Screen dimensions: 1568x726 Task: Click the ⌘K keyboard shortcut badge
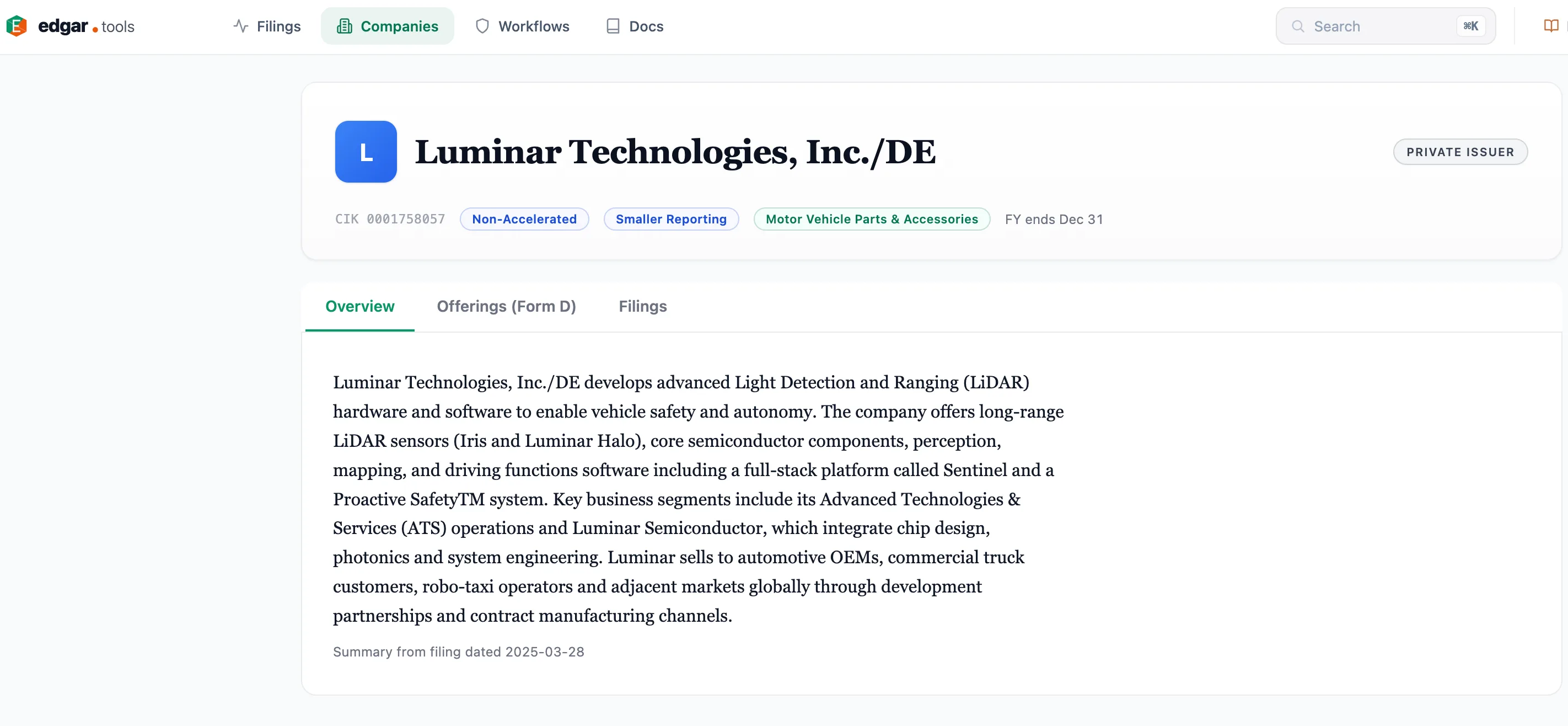coord(1470,26)
